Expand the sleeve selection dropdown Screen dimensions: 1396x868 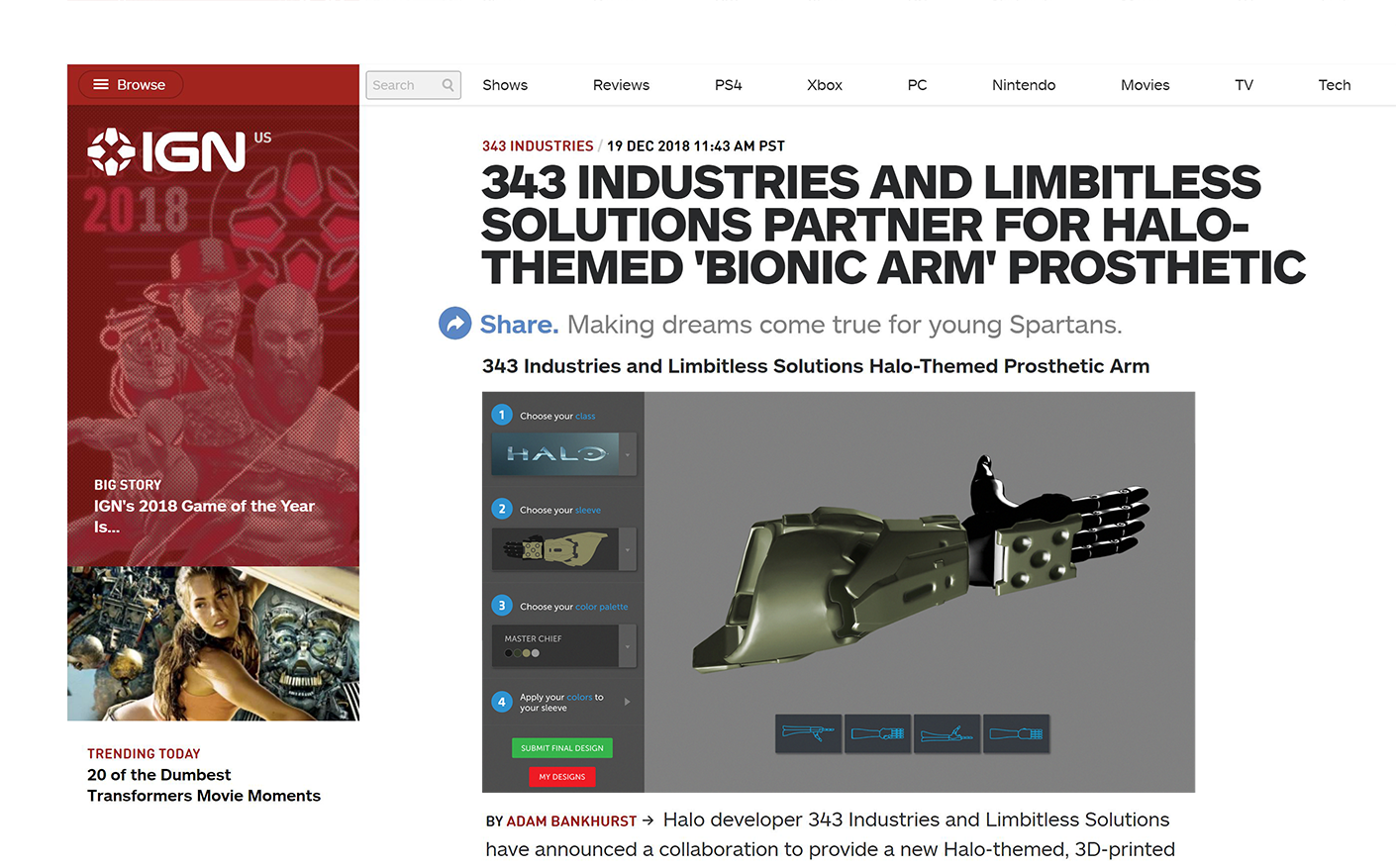coord(628,549)
